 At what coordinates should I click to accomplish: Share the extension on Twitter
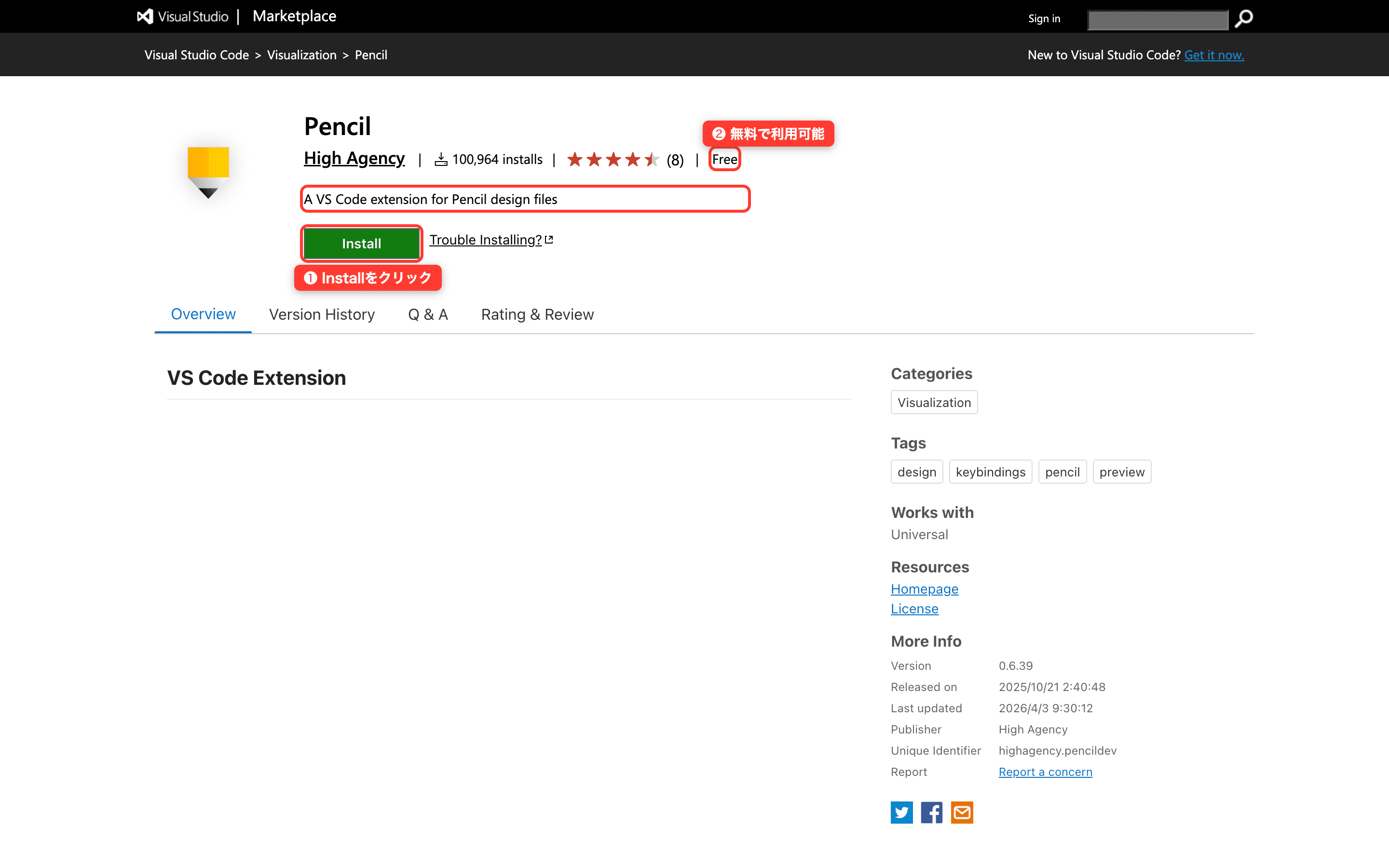coord(902,813)
